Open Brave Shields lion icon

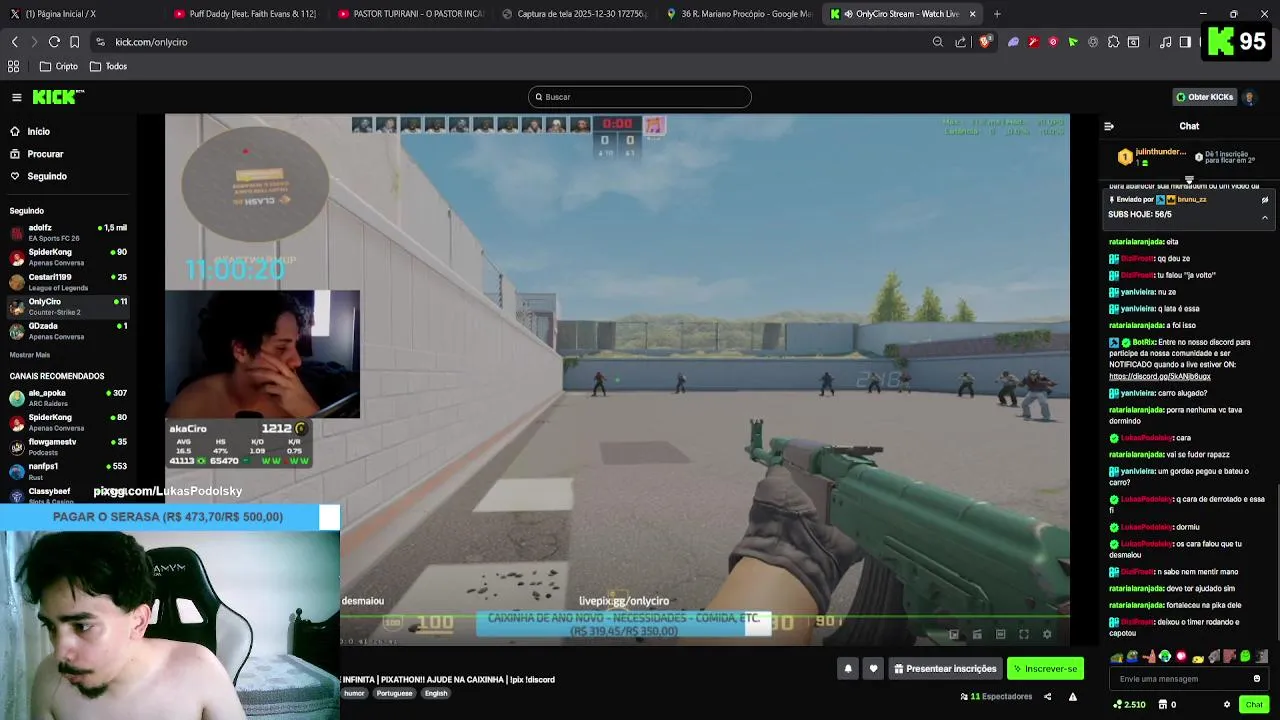pyautogui.click(x=985, y=42)
